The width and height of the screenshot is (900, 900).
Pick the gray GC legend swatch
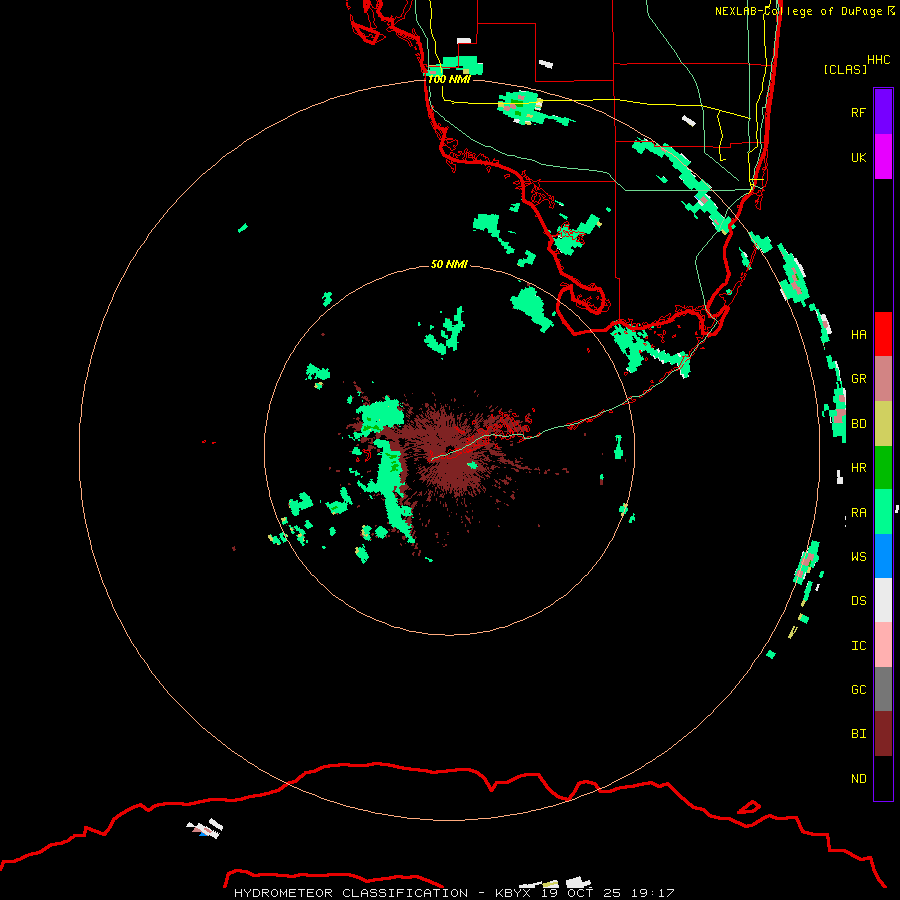pos(883,689)
